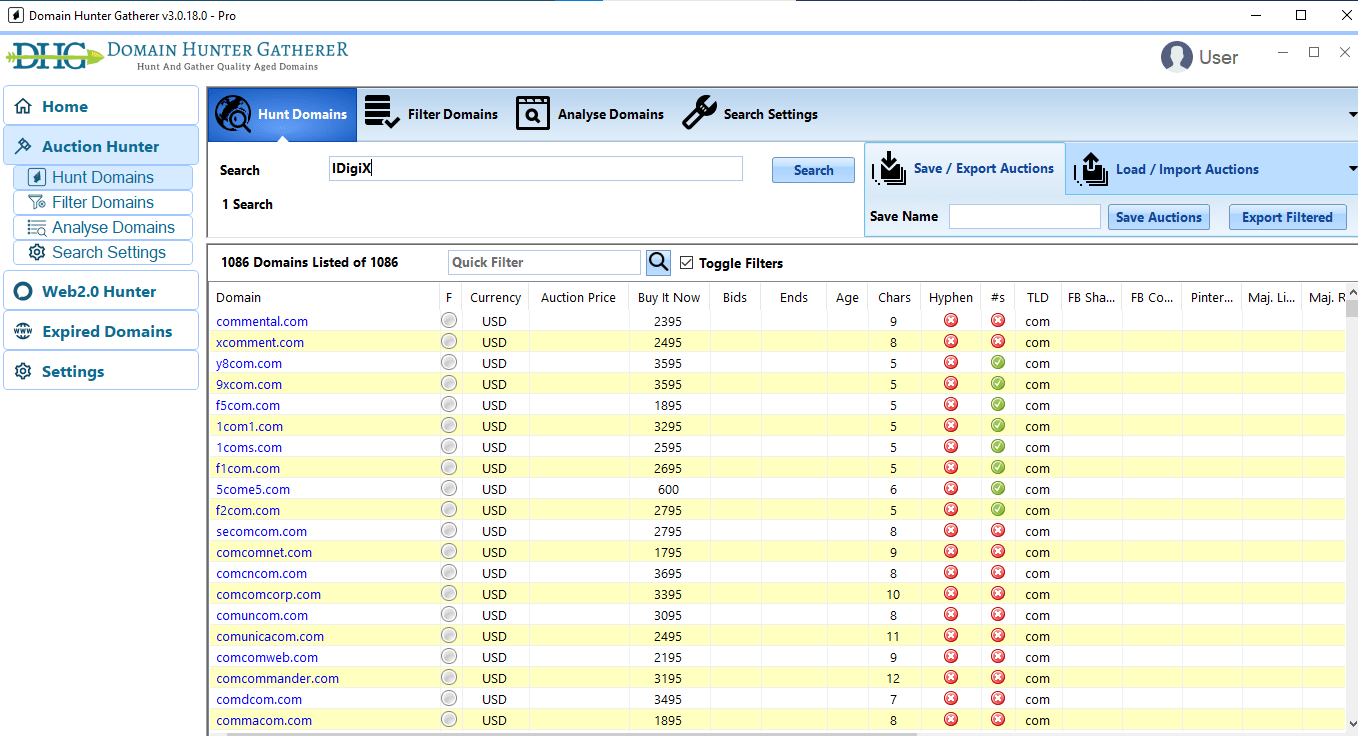
Task: Click red #s cross icon for xcomment.com
Action: 998,341
